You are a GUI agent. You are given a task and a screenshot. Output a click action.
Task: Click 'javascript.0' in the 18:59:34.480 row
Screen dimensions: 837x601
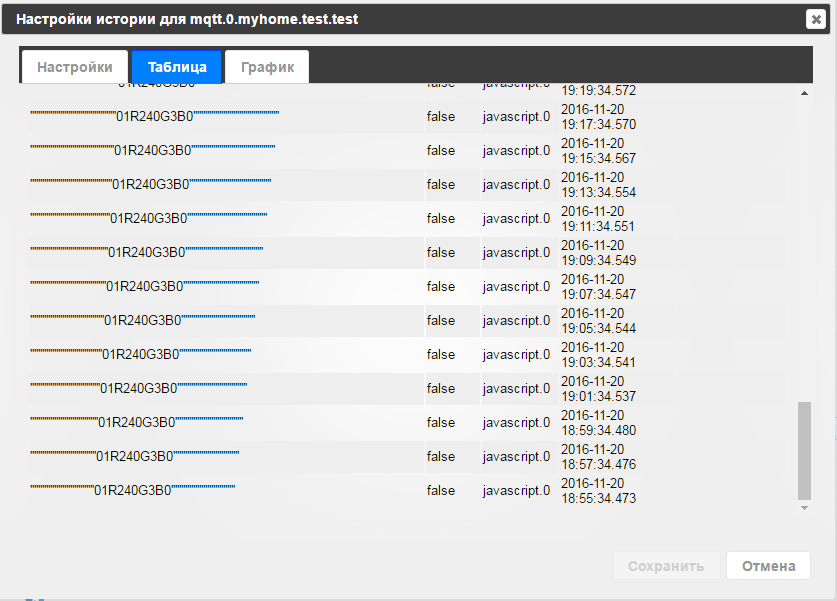pyautogui.click(x=516, y=423)
